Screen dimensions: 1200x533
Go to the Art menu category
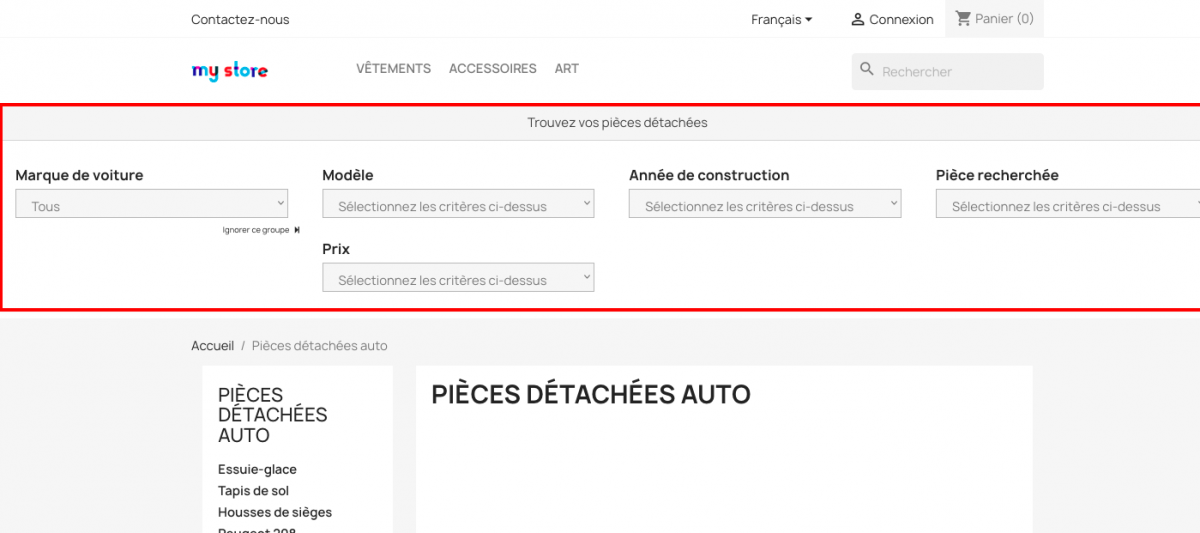(567, 69)
